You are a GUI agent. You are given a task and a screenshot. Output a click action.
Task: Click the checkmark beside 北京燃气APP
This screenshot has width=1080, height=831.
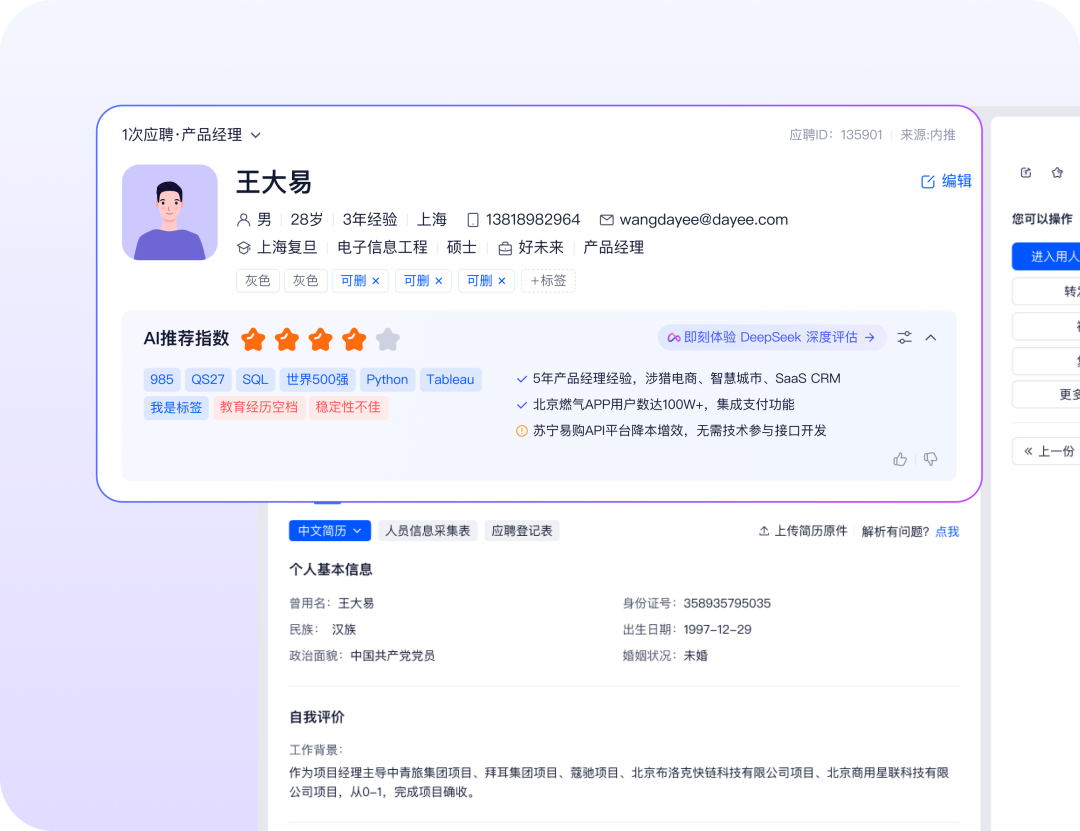(x=522, y=405)
